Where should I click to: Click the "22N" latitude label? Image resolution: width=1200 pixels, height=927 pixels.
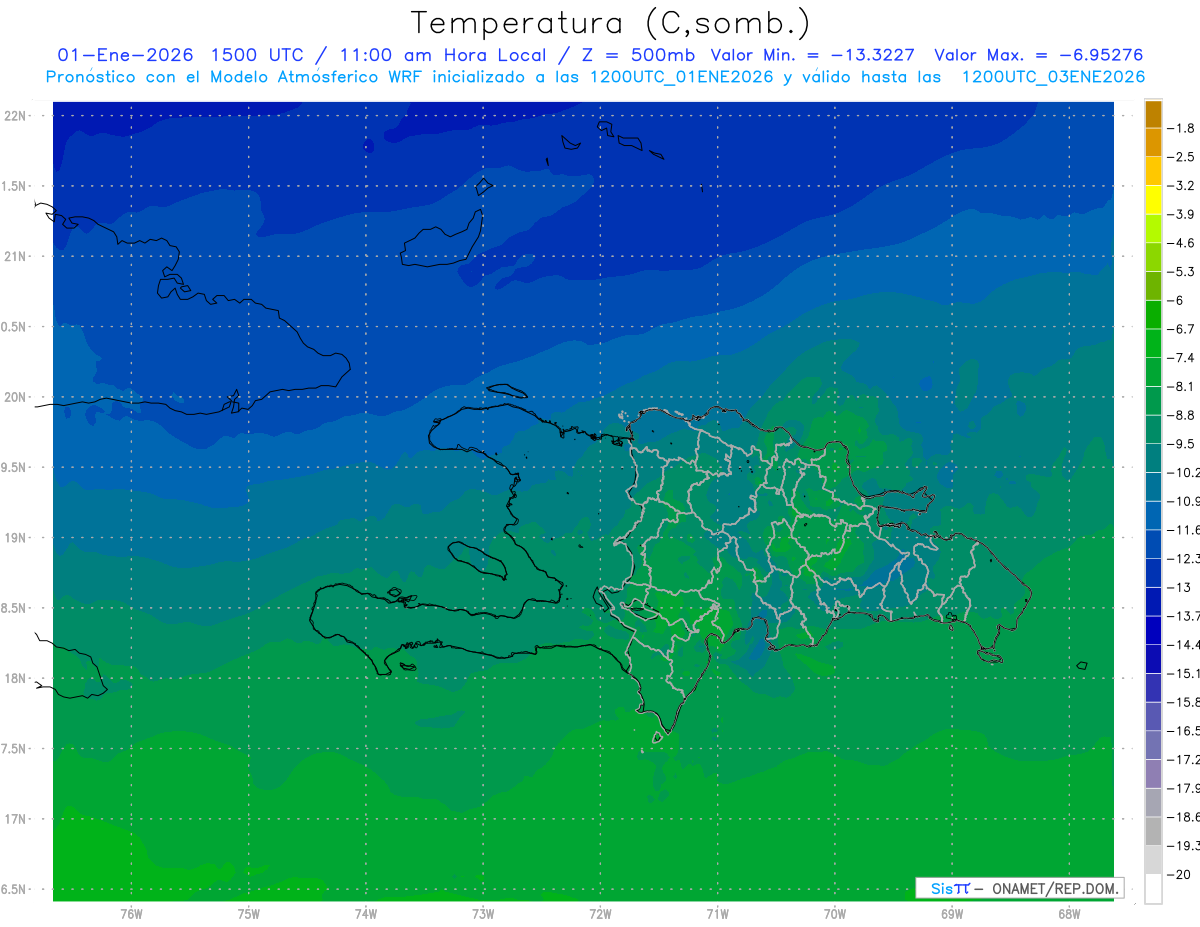(14, 115)
